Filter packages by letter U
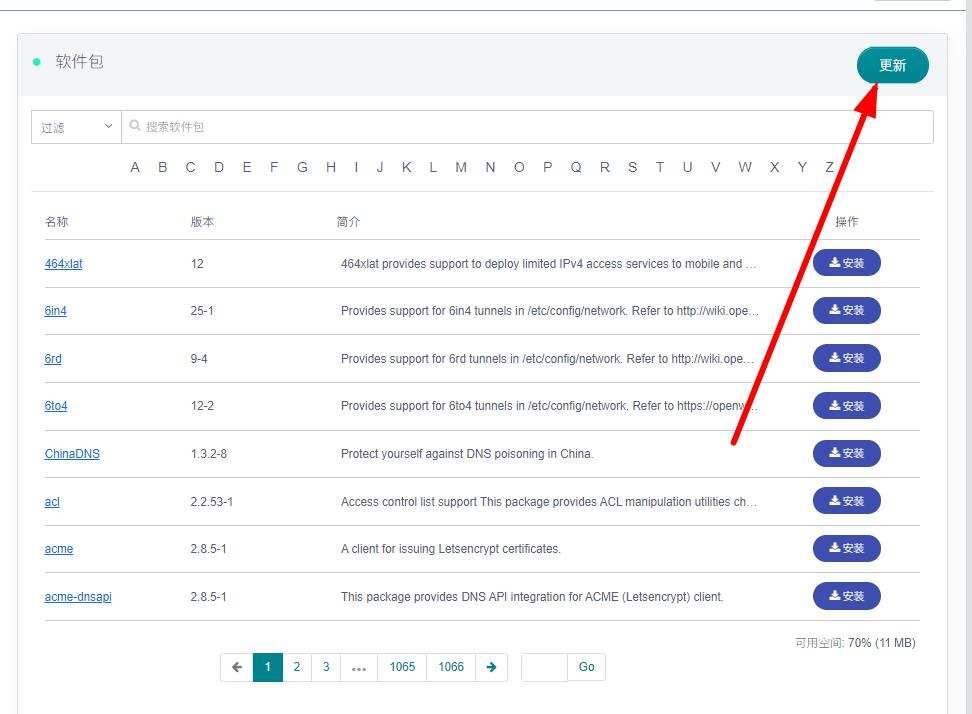The width and height of the screenshot is (972, 714). 687,167
